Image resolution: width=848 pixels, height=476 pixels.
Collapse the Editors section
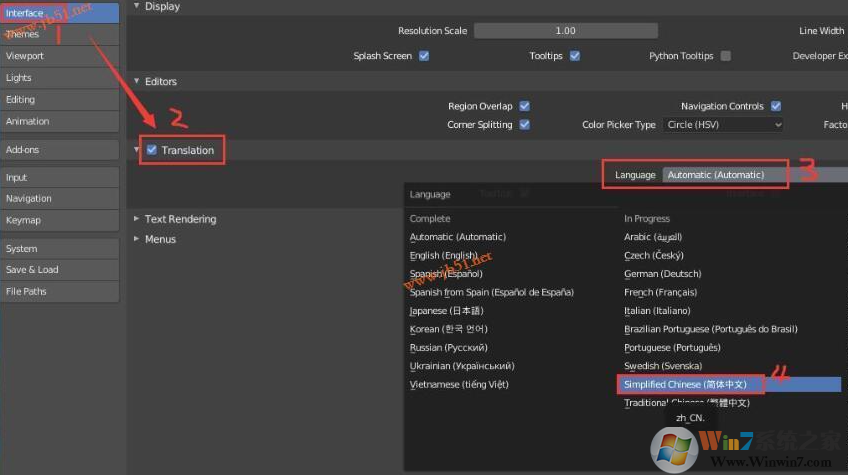click(x=137, y=81)
